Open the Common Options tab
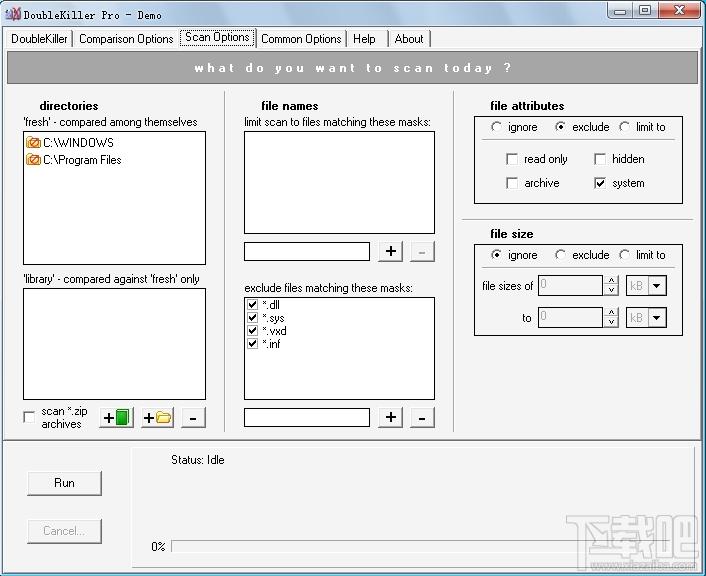706x576 pixels. tap(301, 39)
